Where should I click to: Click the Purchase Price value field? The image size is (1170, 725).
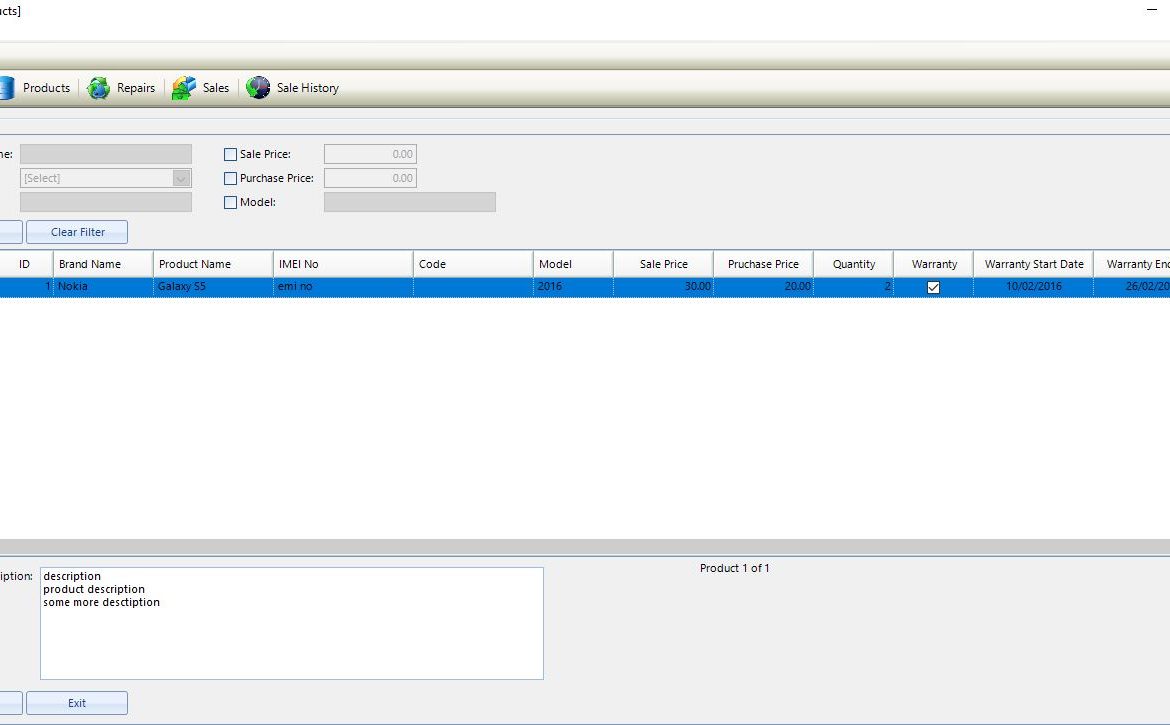click(370, 179)
